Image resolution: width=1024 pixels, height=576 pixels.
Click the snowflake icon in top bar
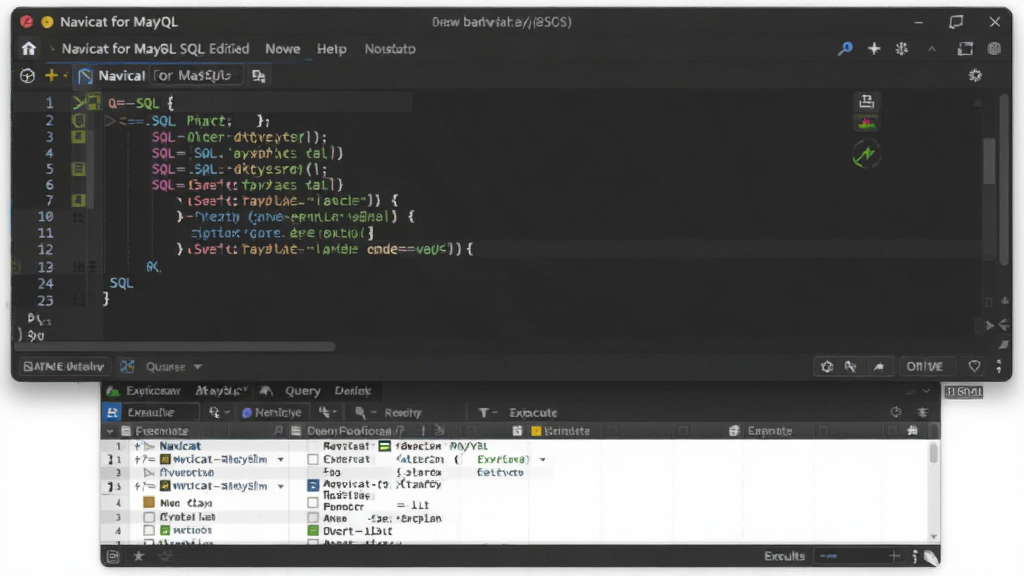(x=902, y=48)
